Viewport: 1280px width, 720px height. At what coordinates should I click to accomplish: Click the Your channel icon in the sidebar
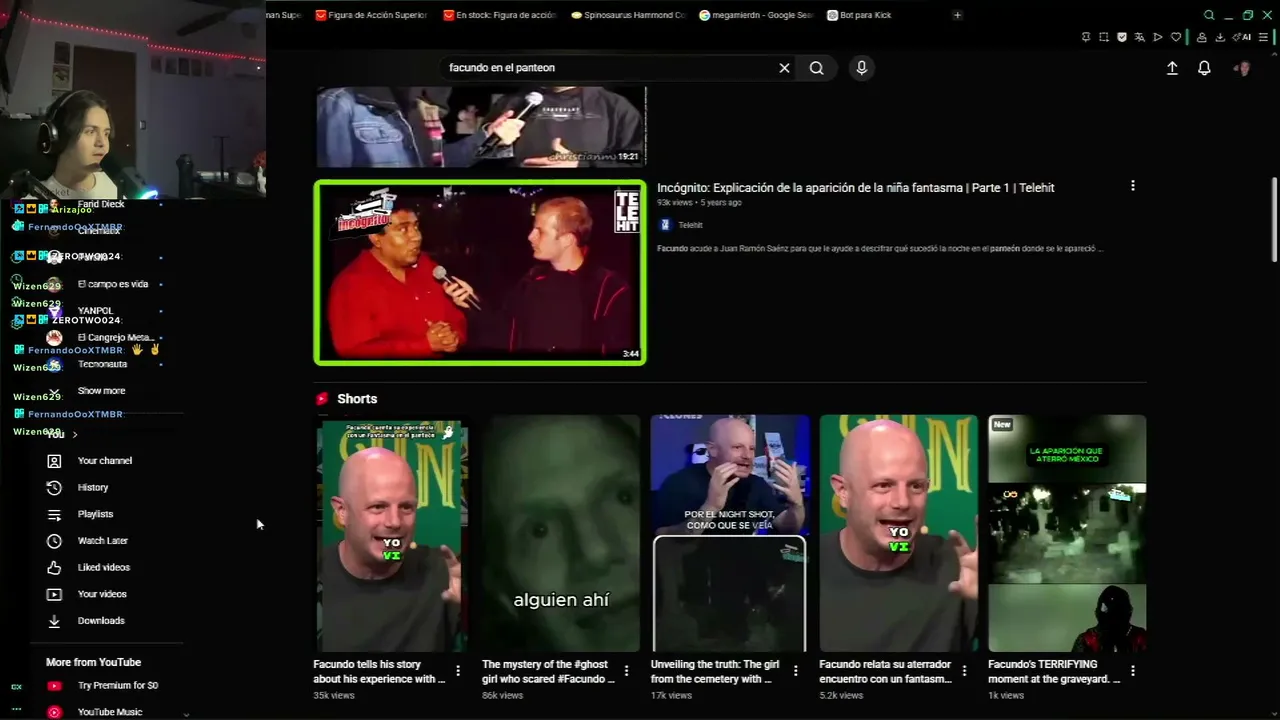(x=55, y=461)
